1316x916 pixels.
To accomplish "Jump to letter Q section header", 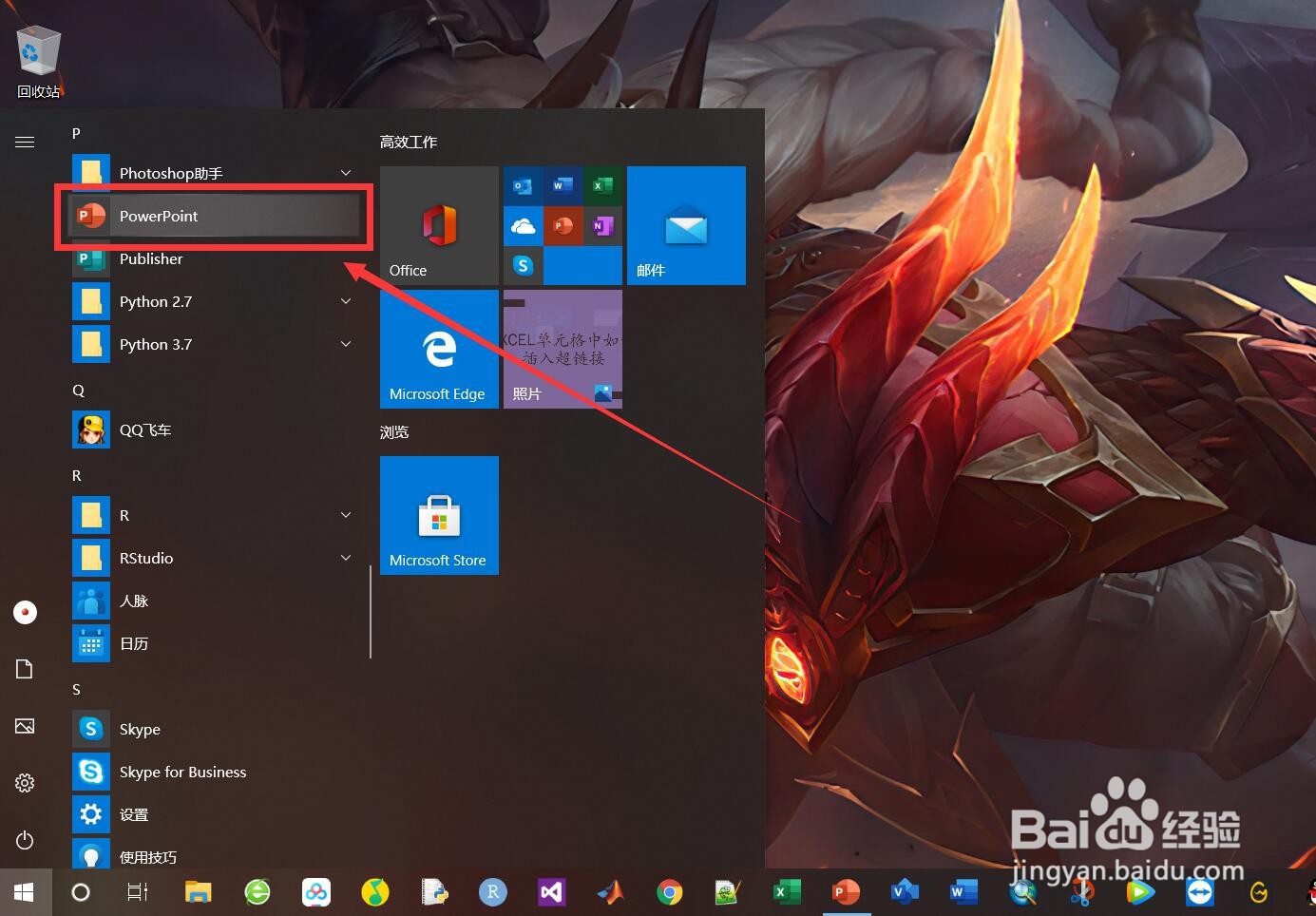I will (78, 391).
